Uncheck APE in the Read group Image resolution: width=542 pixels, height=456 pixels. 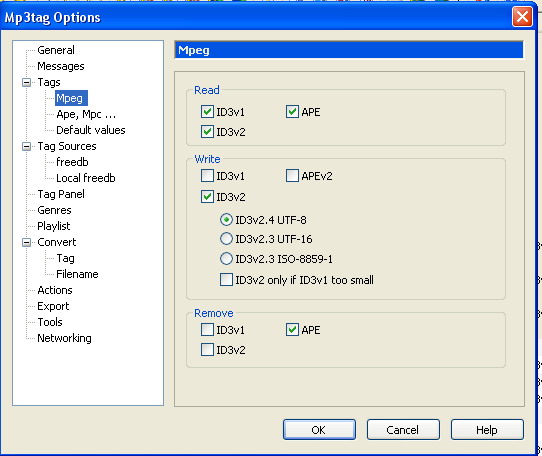292,112
